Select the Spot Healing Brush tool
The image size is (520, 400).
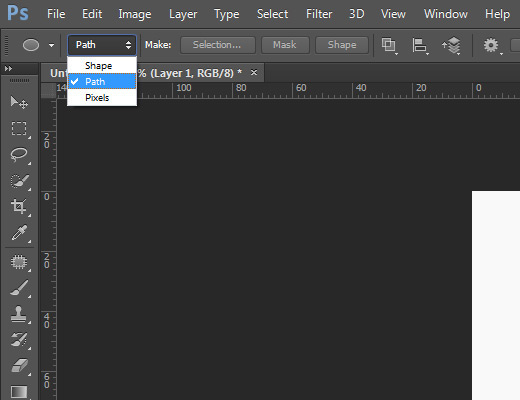pyautogui.click(x=19, y=262)
